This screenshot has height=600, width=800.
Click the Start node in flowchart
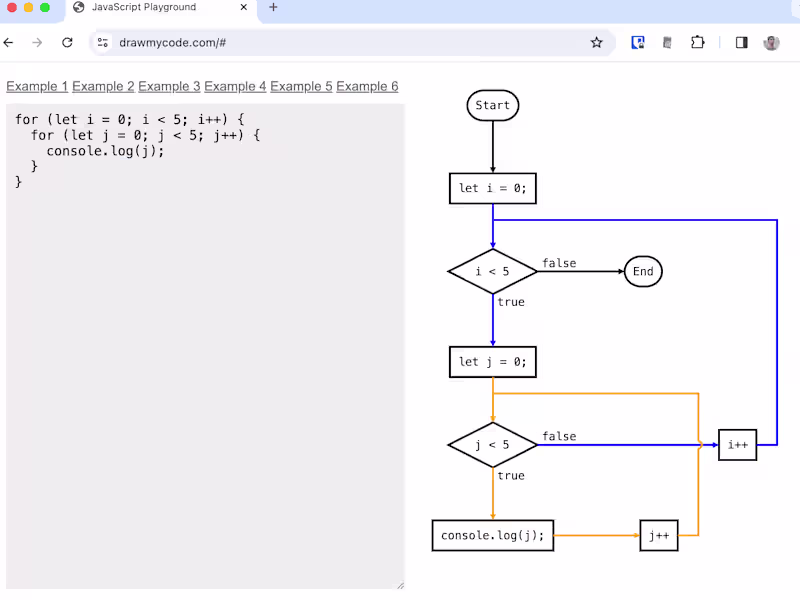coord(493,106)
